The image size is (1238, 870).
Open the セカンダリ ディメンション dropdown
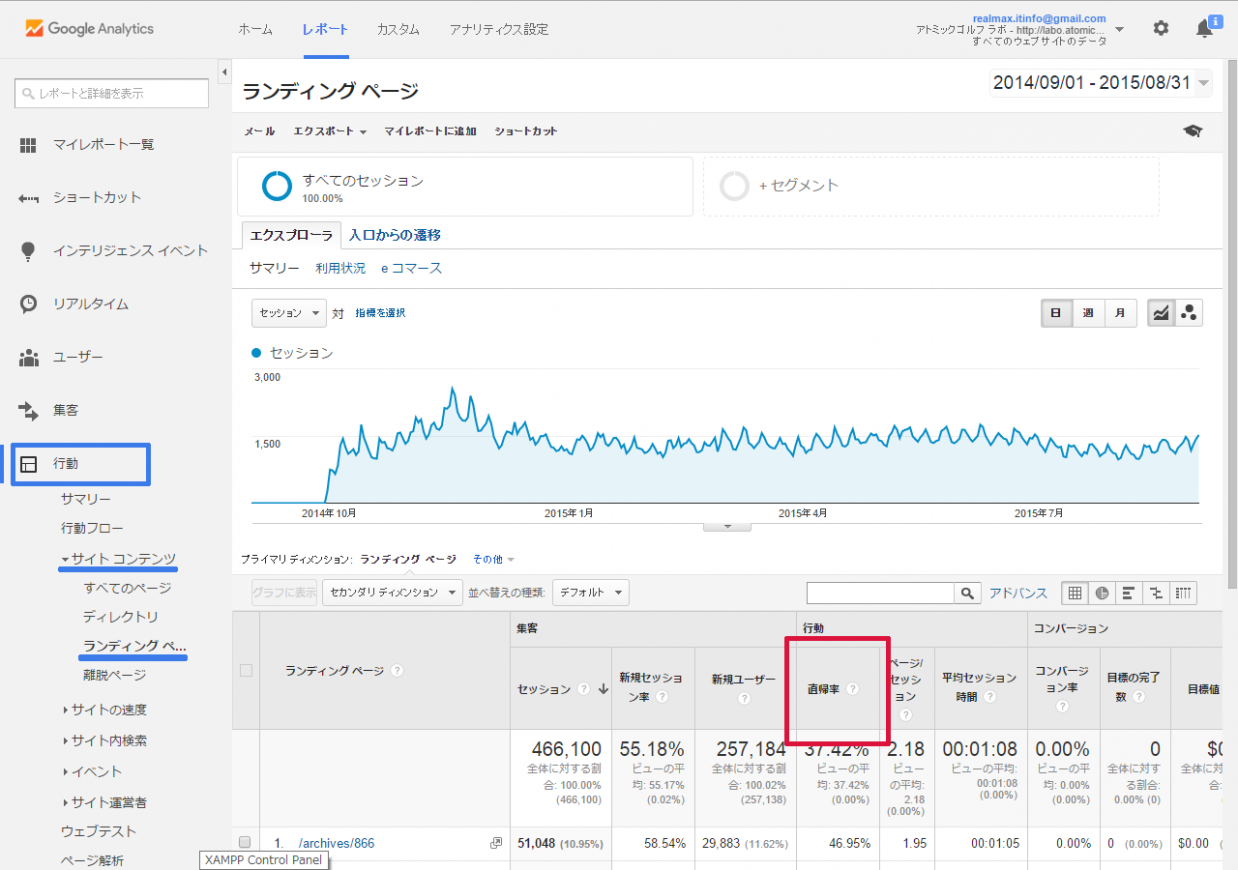pyautogui.click(x=393, y=592)
